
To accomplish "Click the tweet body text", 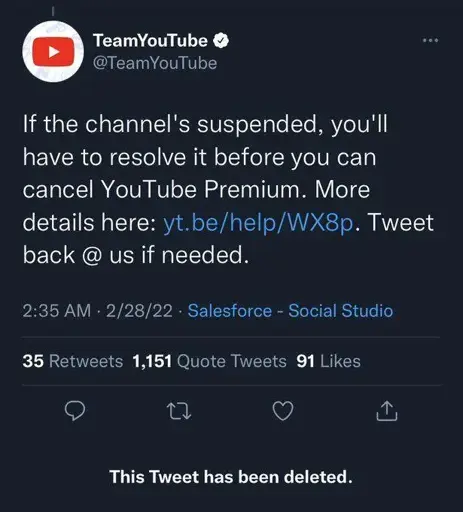I will coord(228,190).
